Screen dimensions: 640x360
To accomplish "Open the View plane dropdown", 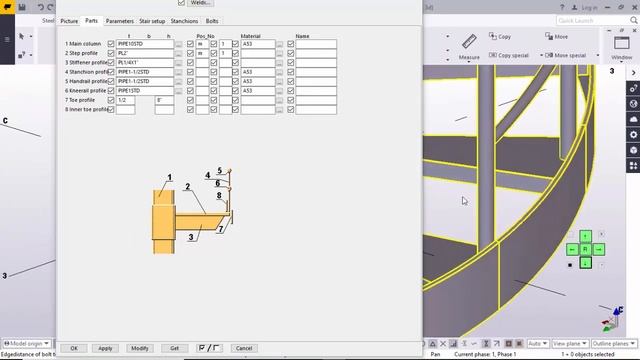I will [570, 344].
